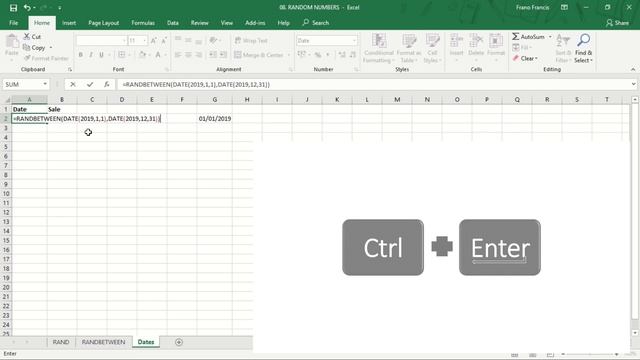Select column H header
The image size is (640, 360).
coord(247,100)
